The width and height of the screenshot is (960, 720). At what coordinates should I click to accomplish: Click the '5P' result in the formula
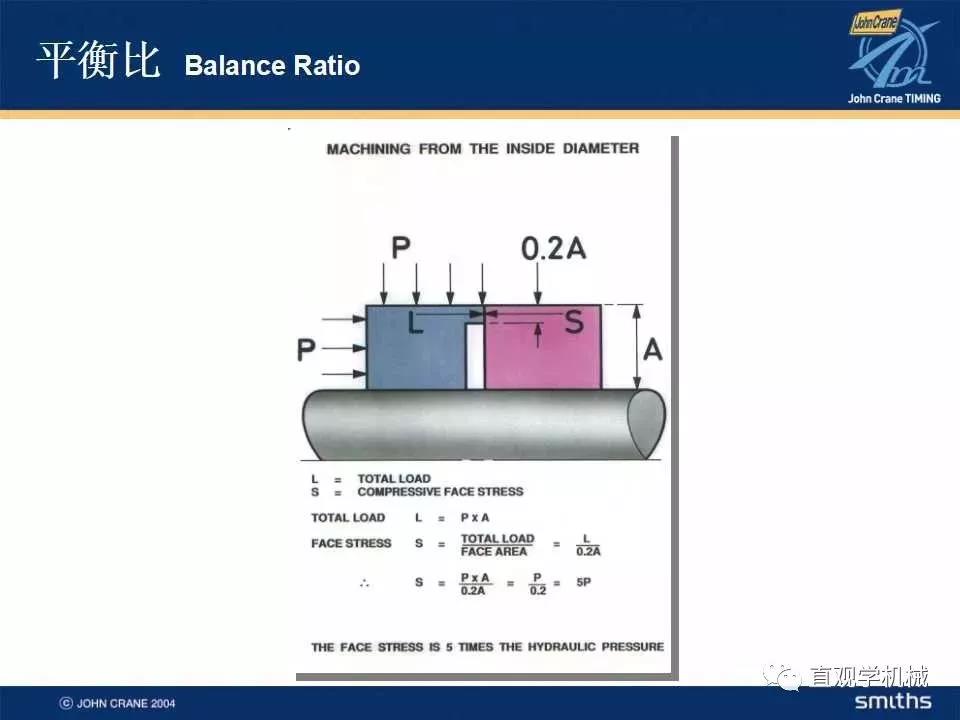583,582
